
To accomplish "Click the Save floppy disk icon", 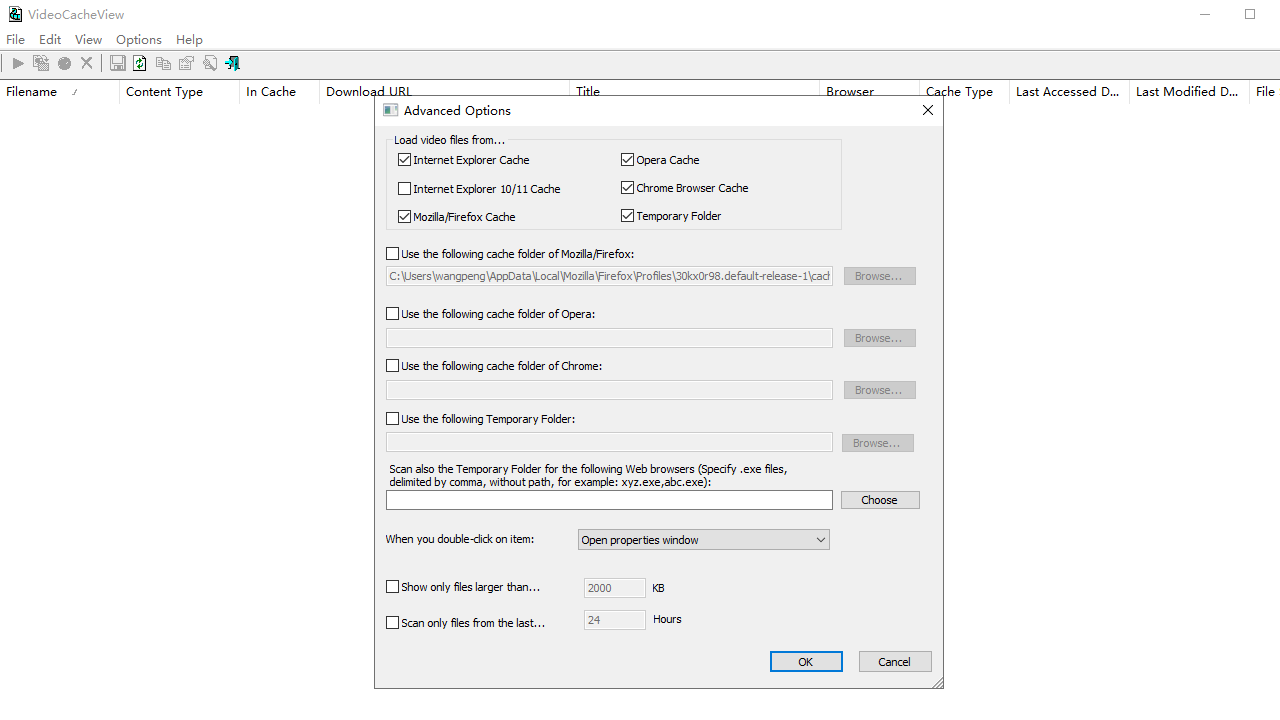I will [x=118, y=64].
